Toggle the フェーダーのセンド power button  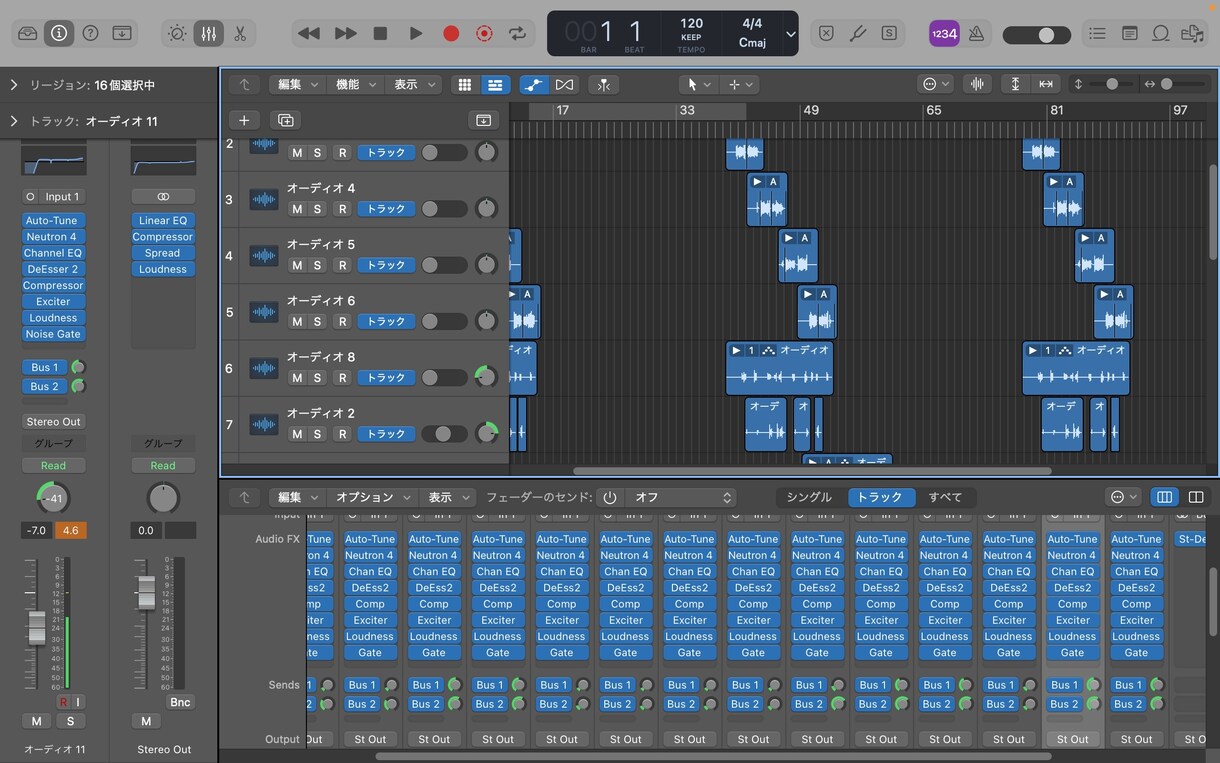pos(610,497)
